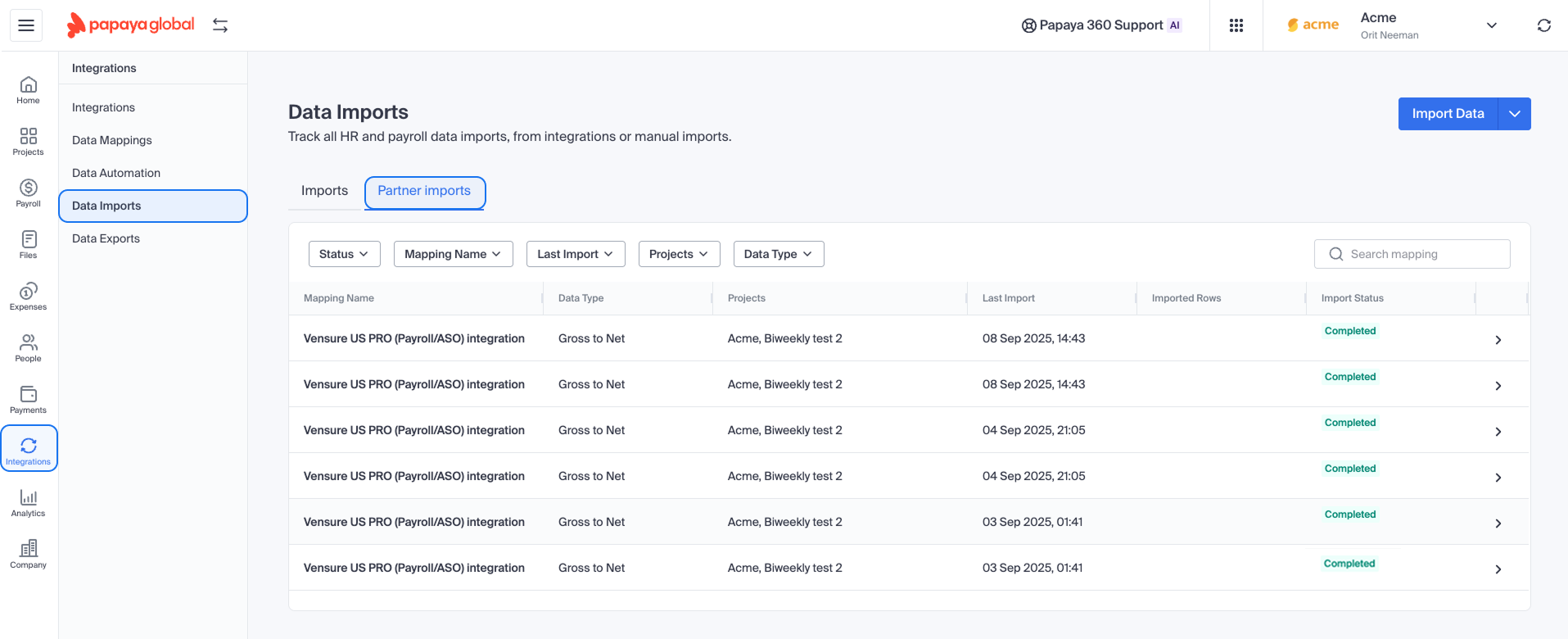Image resolution: width=1568 pixels, height=639 pixels.
Task: Click the Import Status column header
Action: pyautogui.click(x=1353, y=298)
